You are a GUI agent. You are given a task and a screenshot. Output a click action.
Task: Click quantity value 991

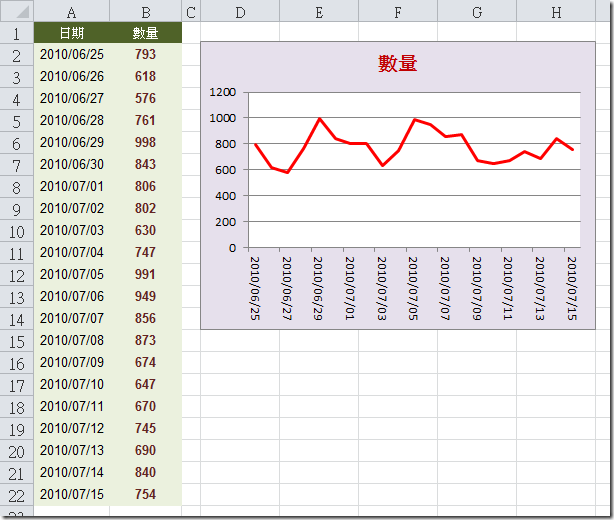145,274
